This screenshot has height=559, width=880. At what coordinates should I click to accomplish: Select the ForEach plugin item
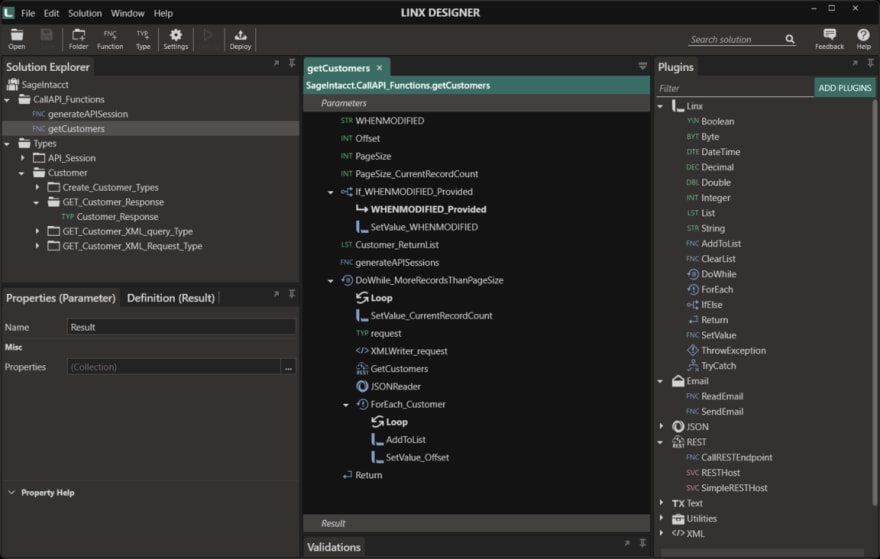coord(710,289)
